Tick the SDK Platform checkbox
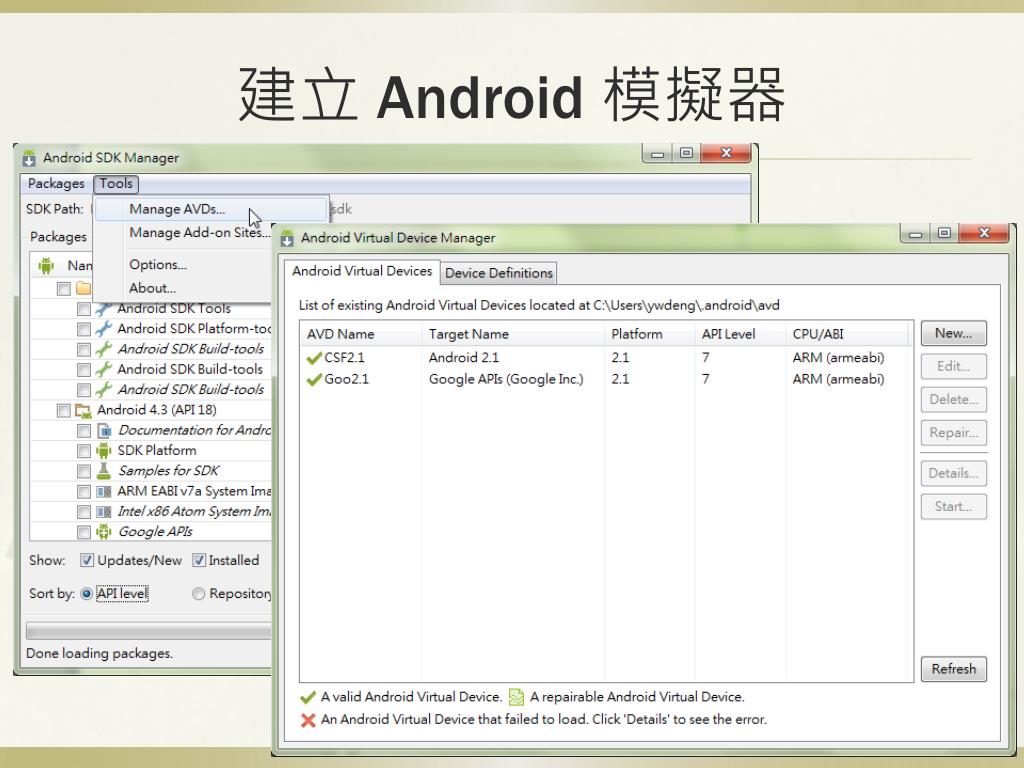The width and height of the screenshot is (1024, 768). 84,451
